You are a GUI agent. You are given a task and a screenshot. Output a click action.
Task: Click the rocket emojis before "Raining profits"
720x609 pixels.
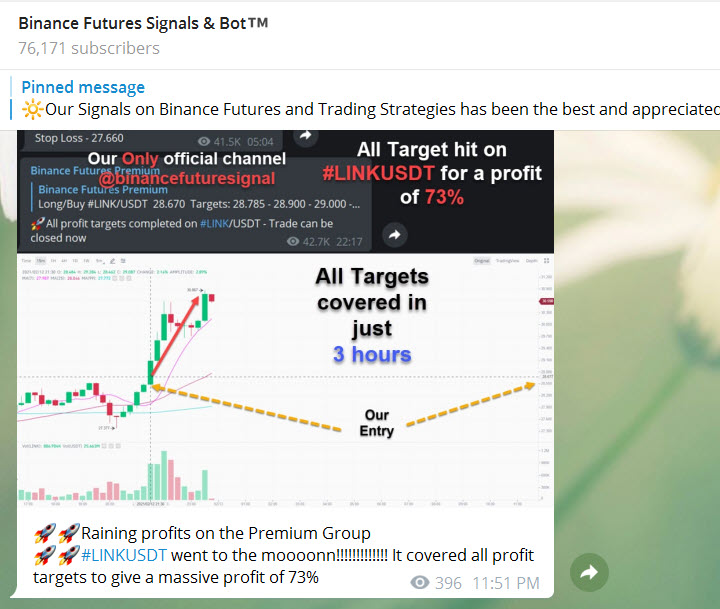point(56,533)
